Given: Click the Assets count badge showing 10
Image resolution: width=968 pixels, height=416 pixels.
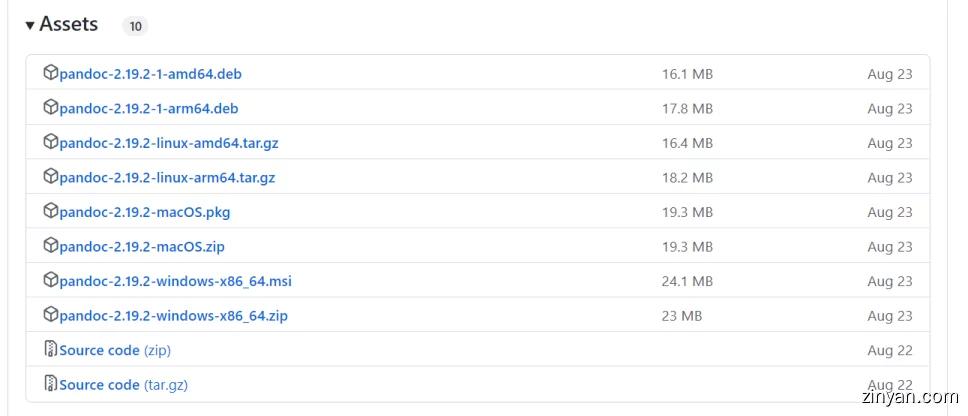Looking at the screenshot, I should click(x=135, y=26).
